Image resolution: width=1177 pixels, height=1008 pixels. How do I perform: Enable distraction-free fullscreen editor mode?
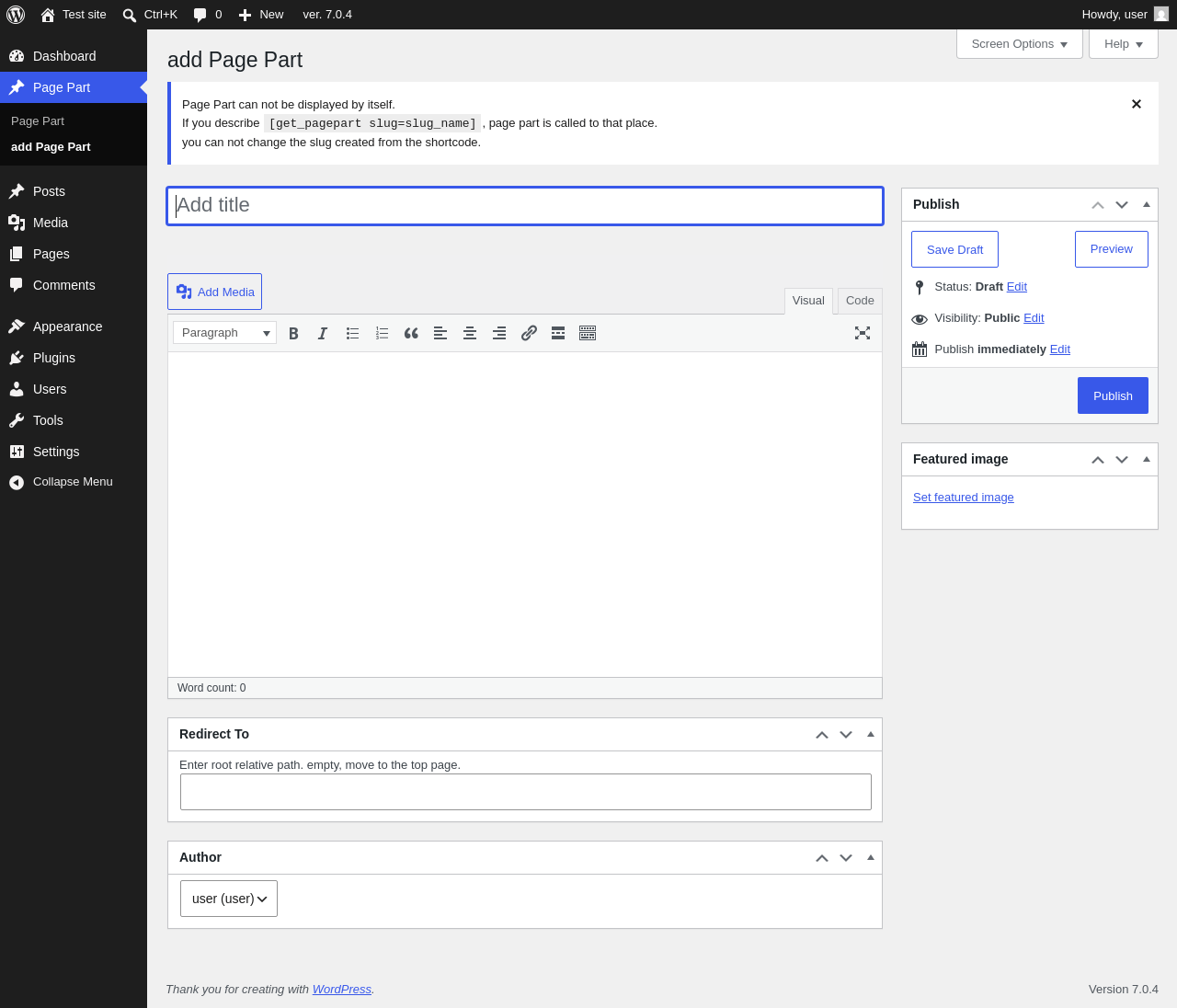coord(863,333)
